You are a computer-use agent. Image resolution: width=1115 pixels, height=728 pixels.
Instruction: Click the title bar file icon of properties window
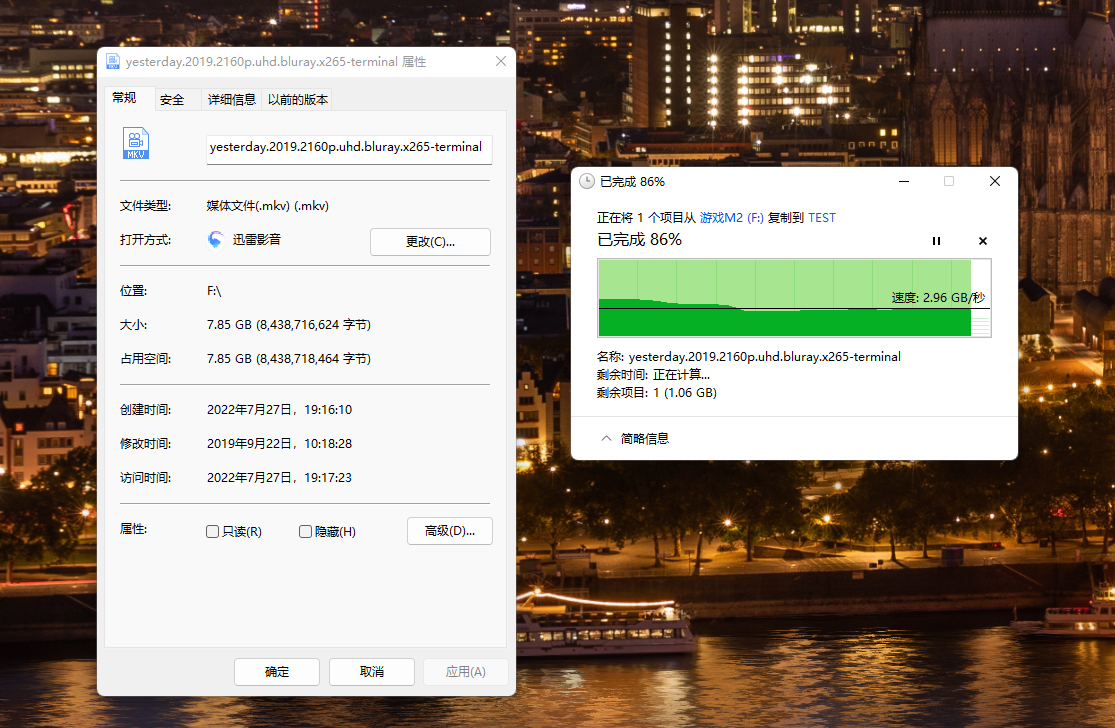[x=113, y=62]
